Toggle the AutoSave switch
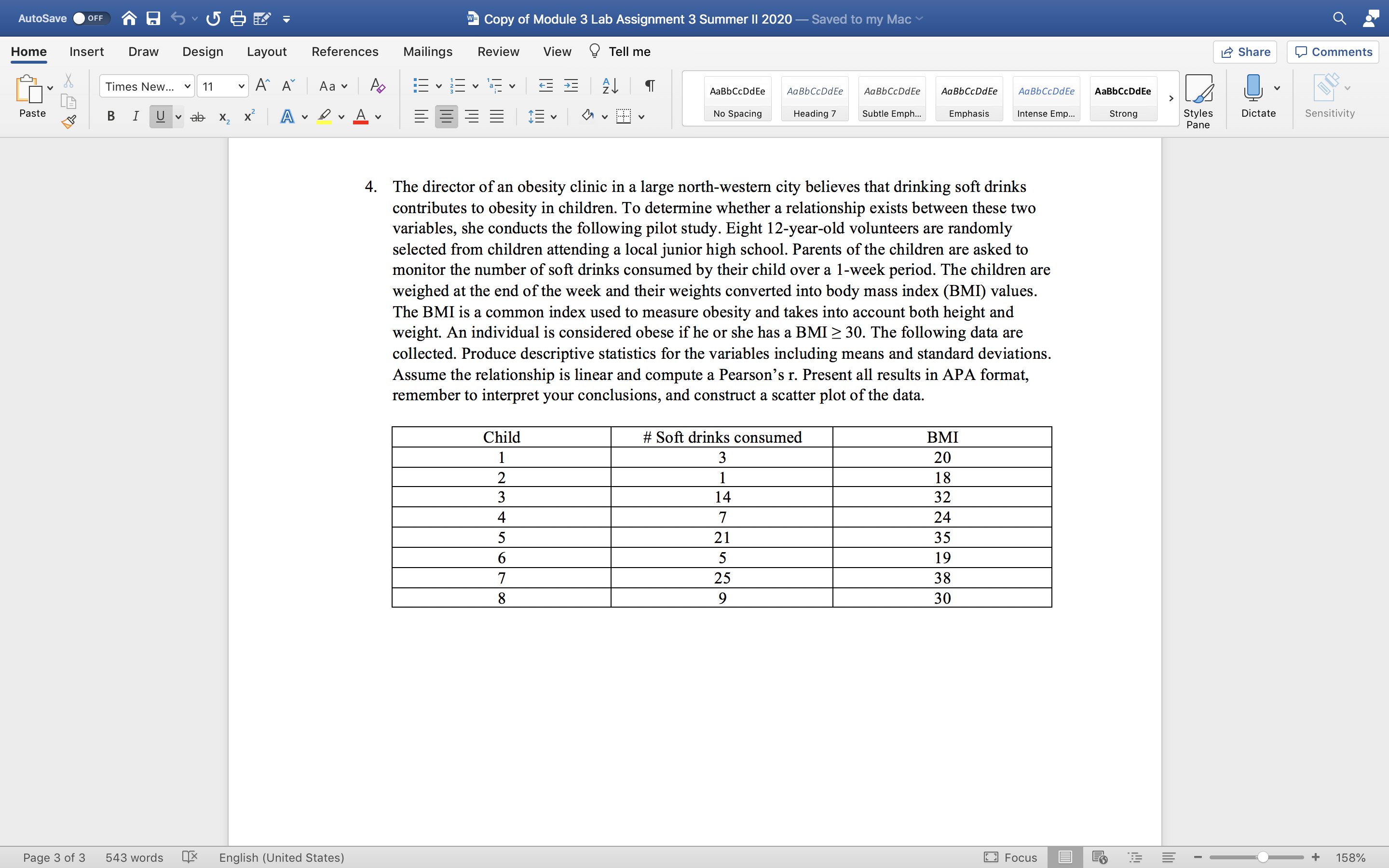 (91, 18)
